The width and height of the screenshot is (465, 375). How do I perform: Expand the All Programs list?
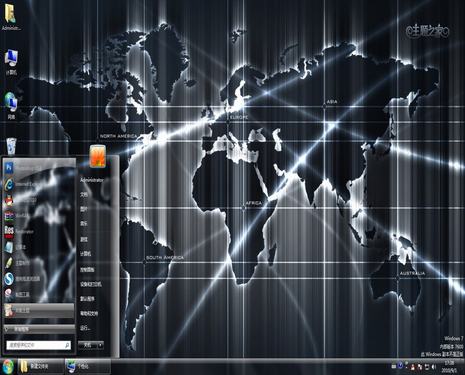(x=39, y=329)
